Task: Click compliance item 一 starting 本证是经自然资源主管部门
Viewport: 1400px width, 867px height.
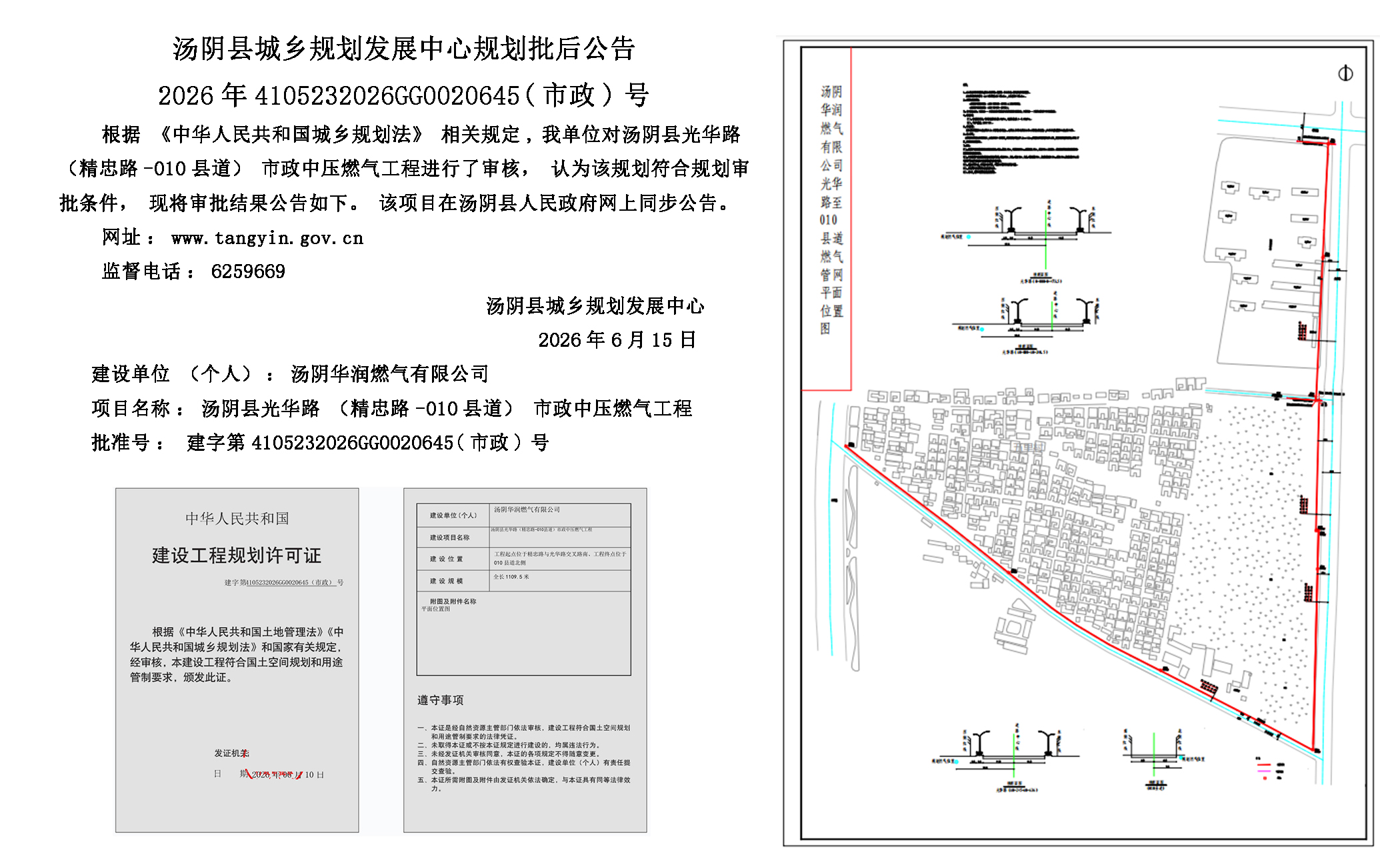Action: pyautogui.click(x=524, y=732)
